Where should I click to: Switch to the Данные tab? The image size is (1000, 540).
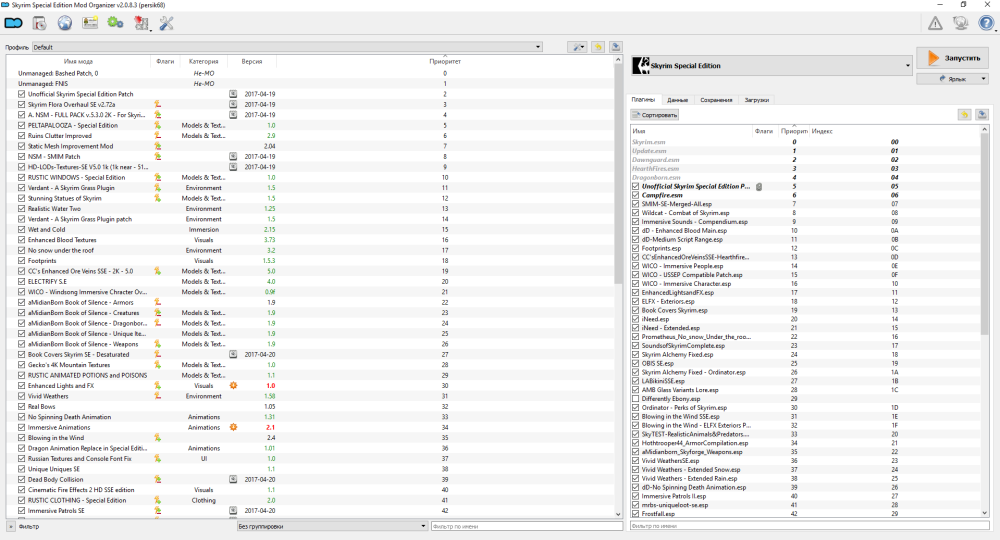tap(677, 100)
